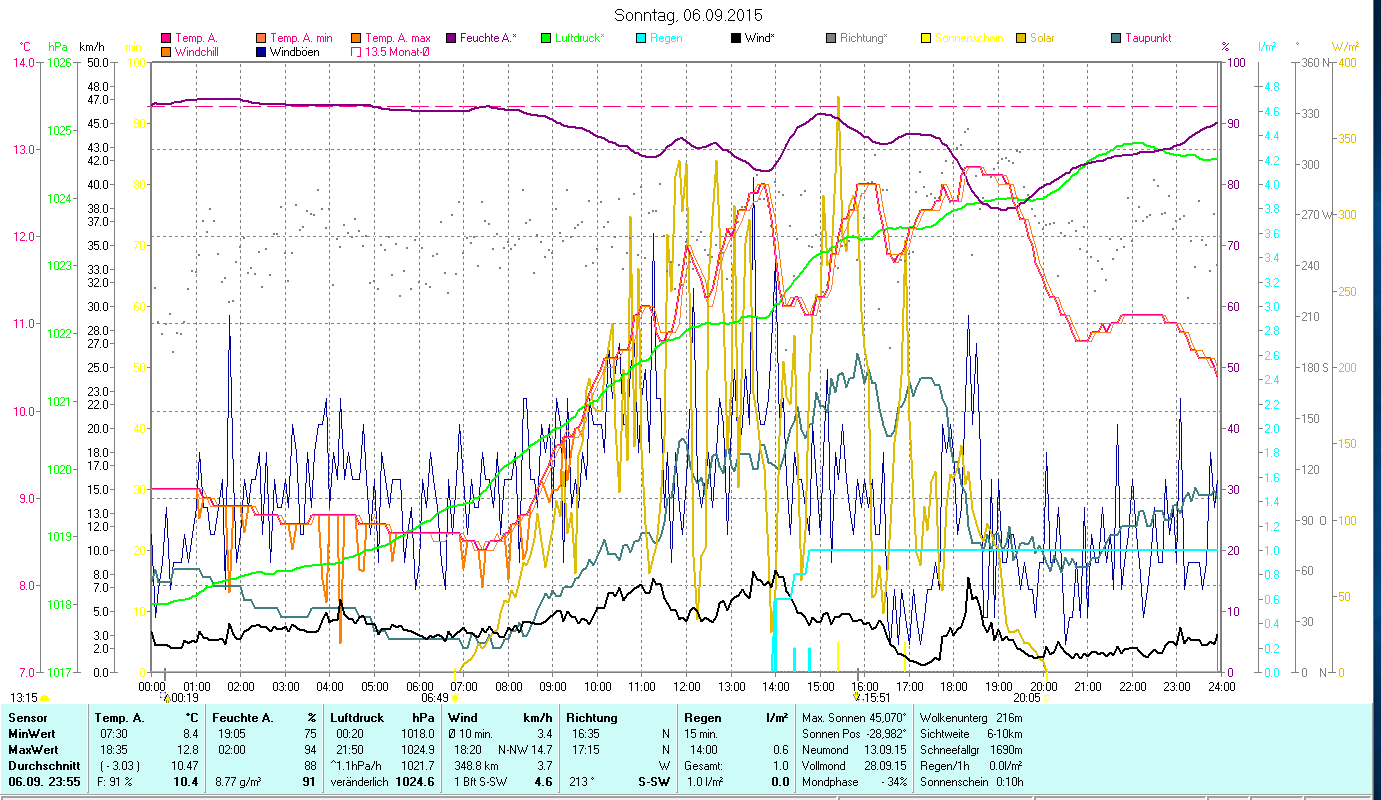The width and height of the screenshot is (1381, 800).
Task: Click the Sonnen Pos -28,982° entry
Action: [855, 734]
